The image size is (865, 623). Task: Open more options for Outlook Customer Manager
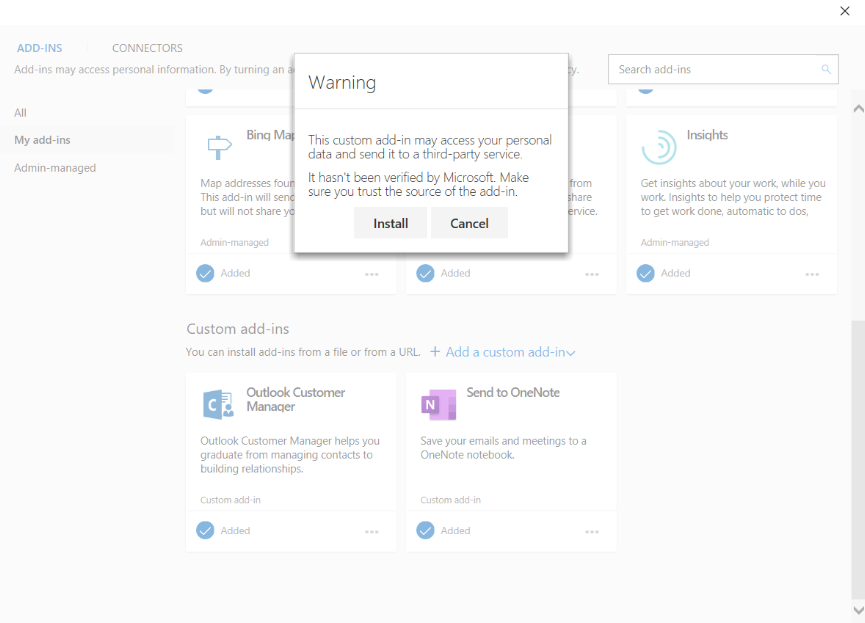(372, 532)
